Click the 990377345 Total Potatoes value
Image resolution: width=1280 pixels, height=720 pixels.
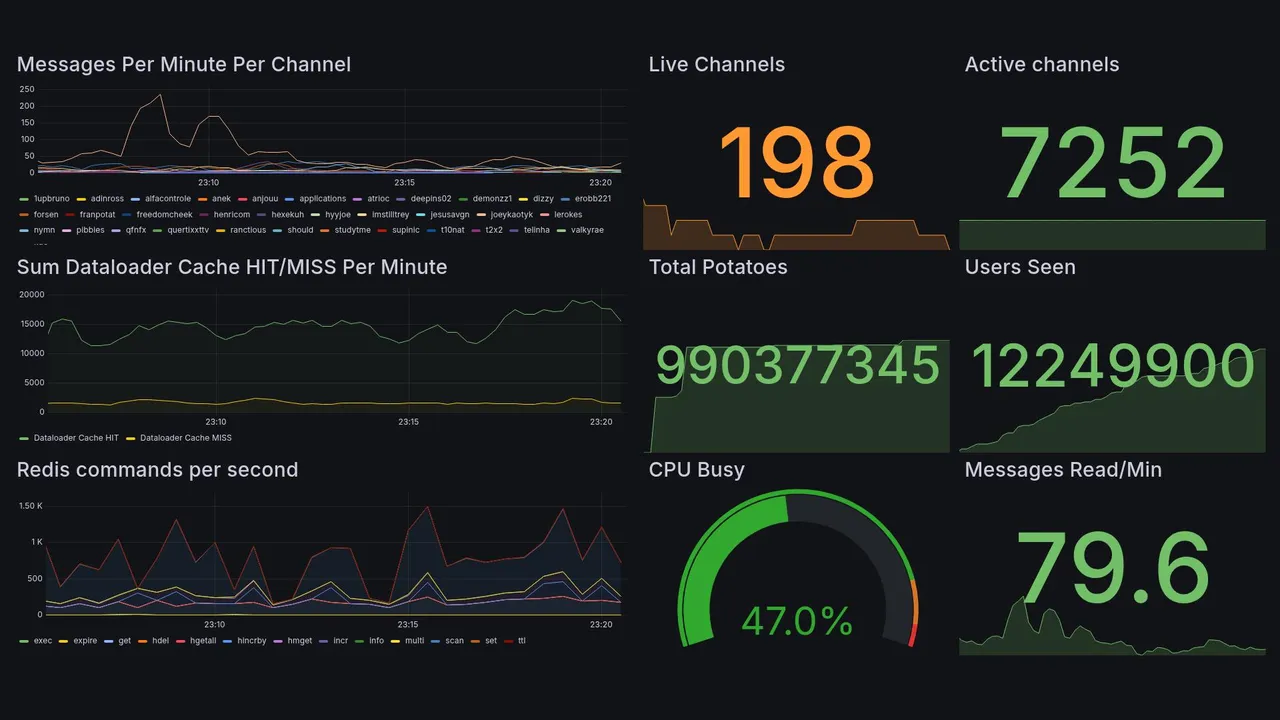[797, 365]
